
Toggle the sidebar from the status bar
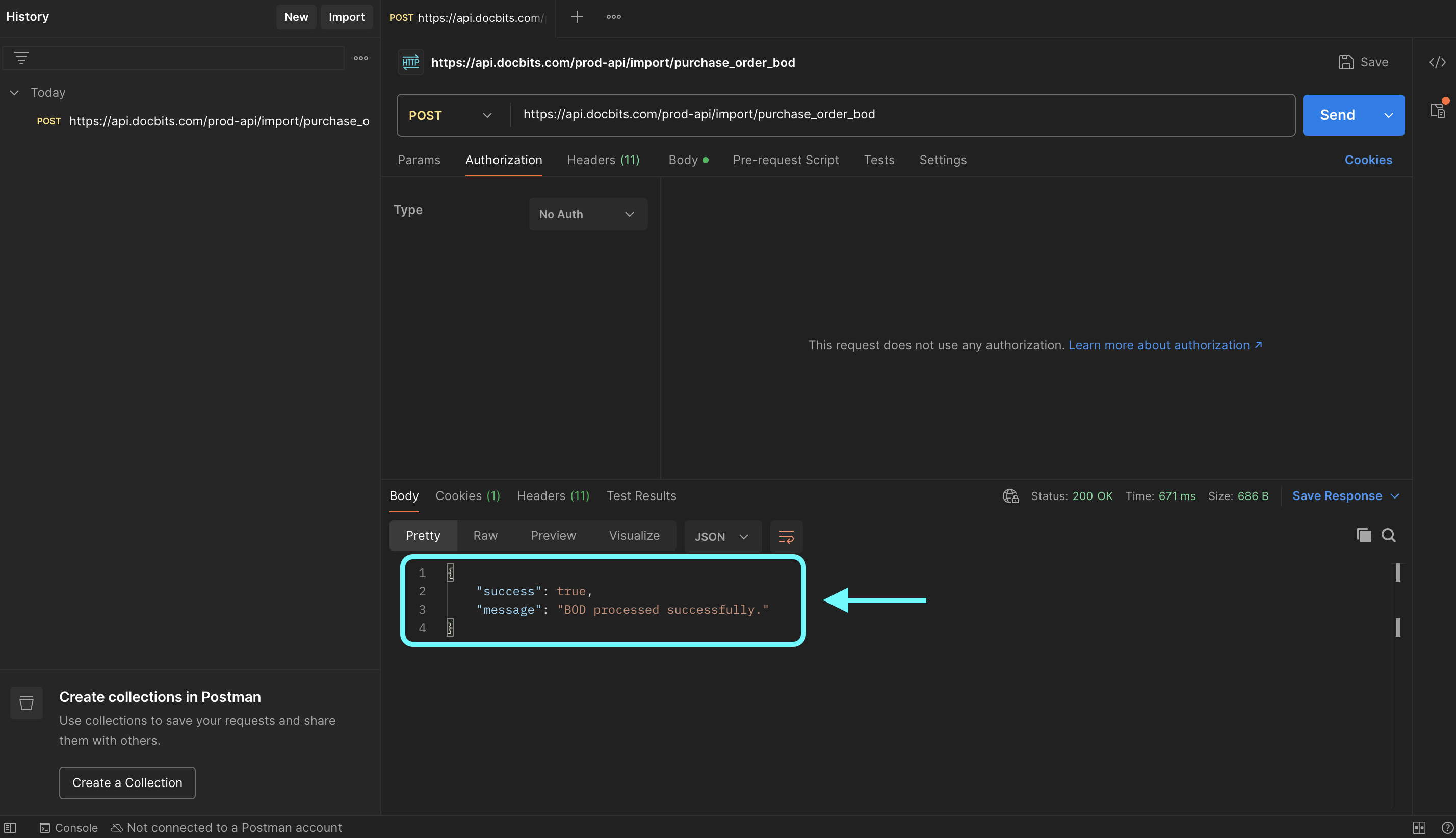10,828
